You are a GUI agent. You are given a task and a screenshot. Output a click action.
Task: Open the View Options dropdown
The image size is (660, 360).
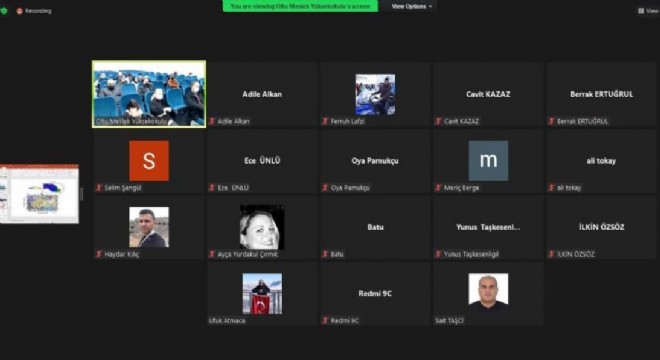412,6
